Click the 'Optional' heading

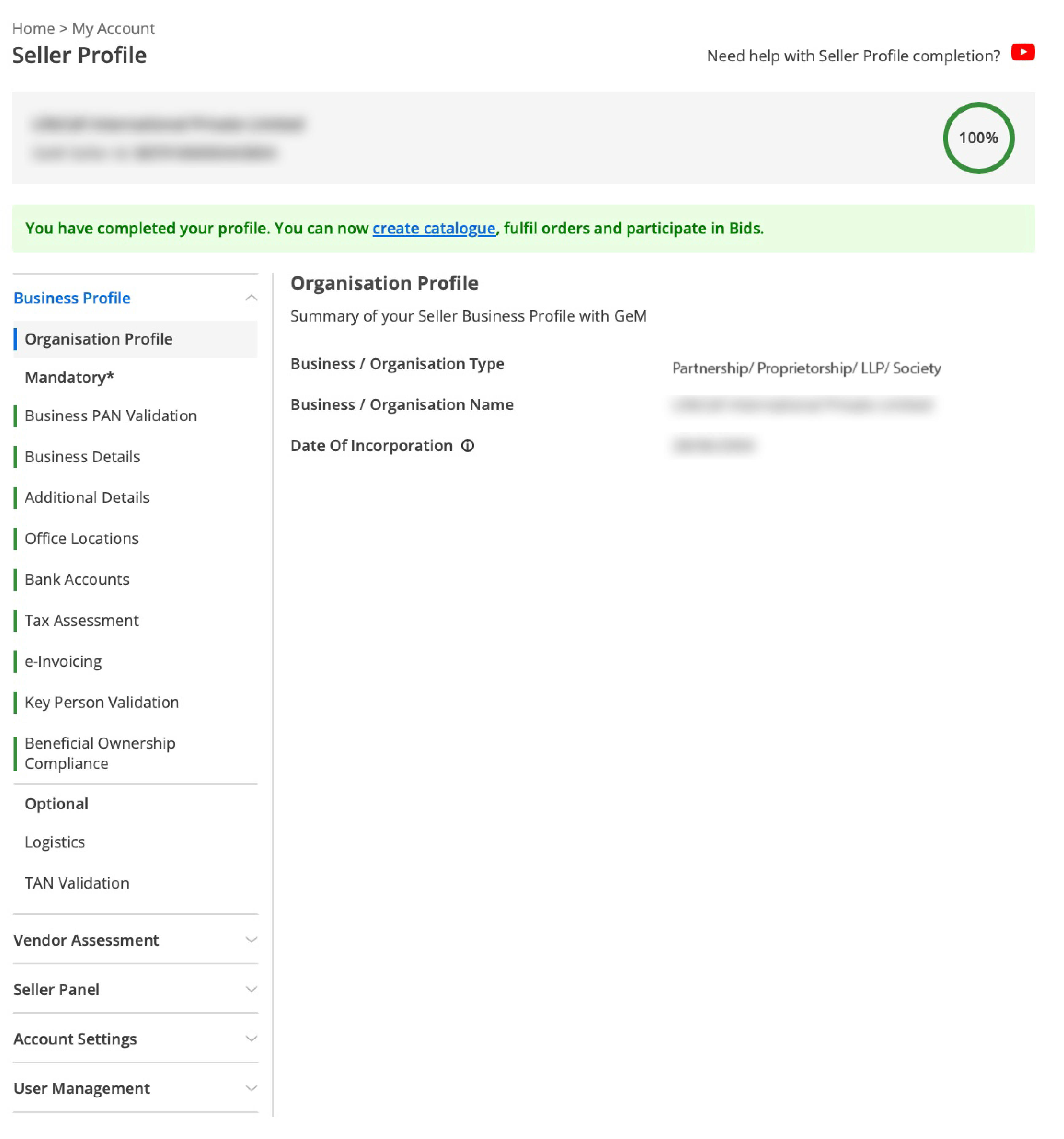click(56, 804)
